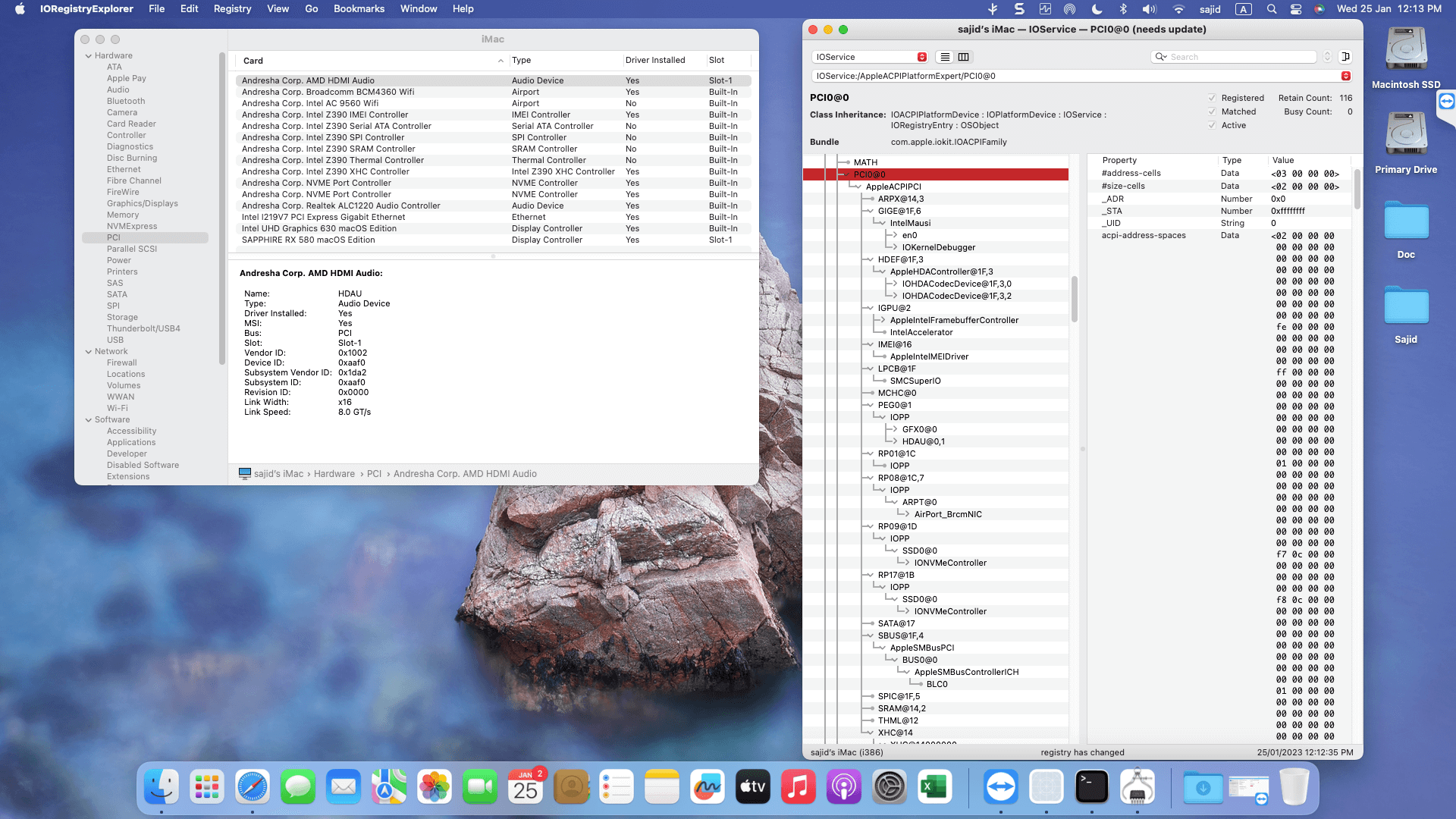
Task: Launch Microsoft Excel from the Dock
Action: pyautogui.click(x=935, y=787)
